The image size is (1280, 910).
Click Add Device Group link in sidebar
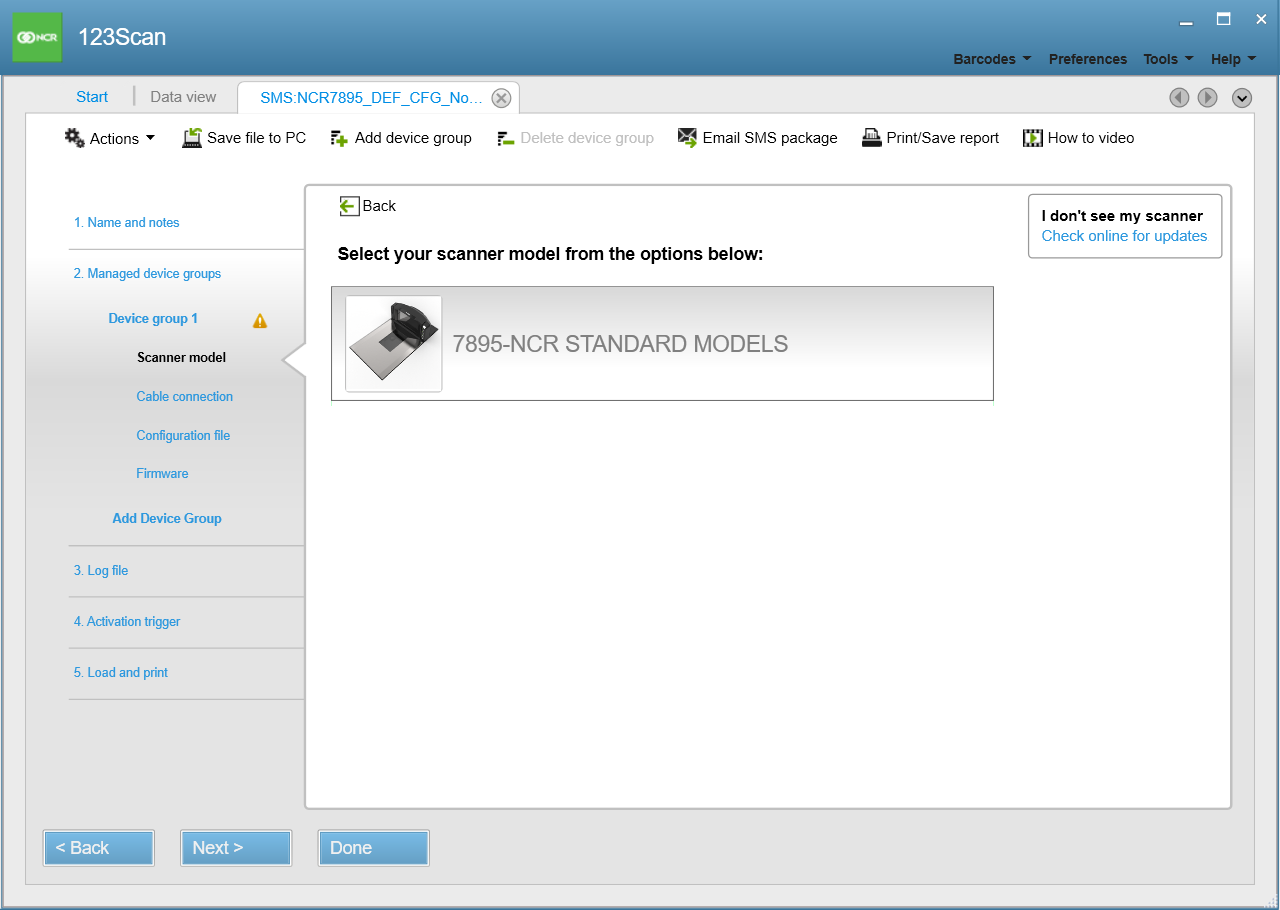(167, 519)
